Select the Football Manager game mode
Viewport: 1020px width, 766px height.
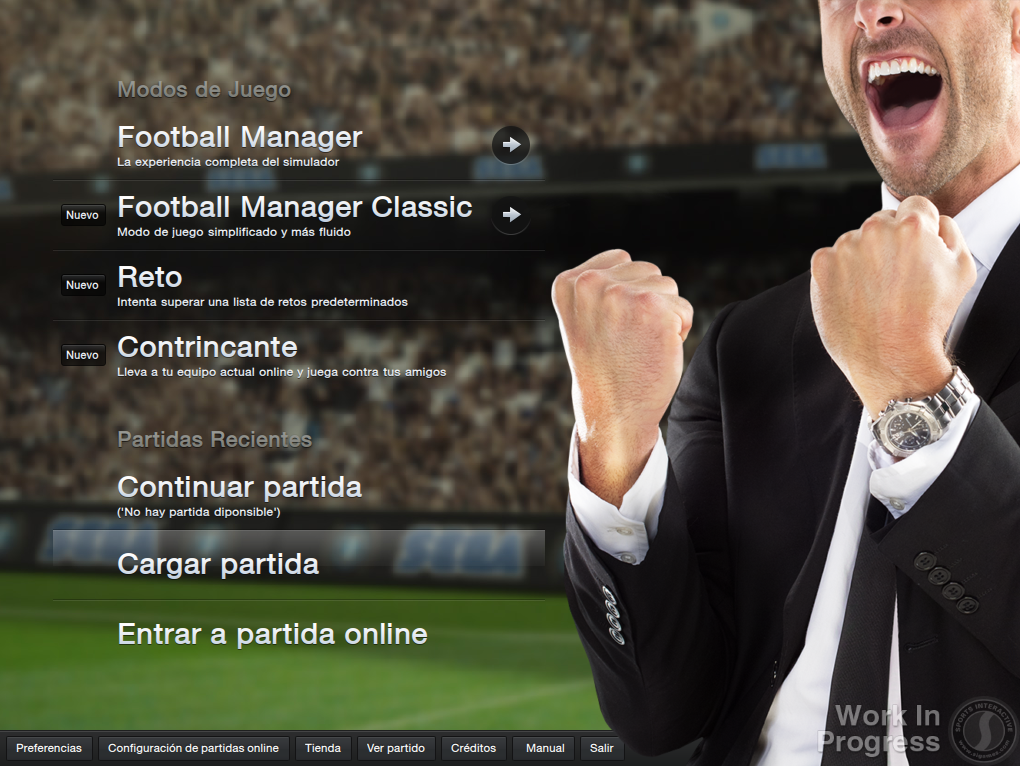(x=299, y=145)
